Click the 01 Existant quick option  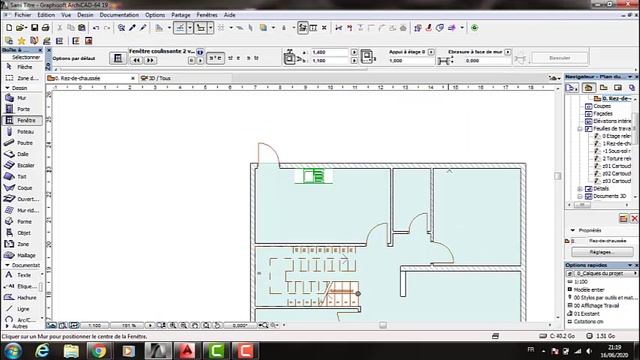(x=587, y=313)
